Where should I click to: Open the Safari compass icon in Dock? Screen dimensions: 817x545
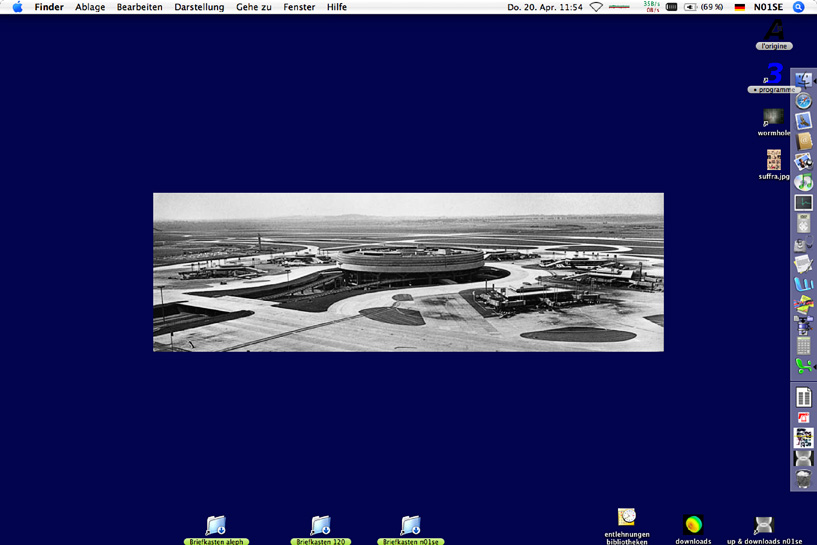(x=803, y=101)
